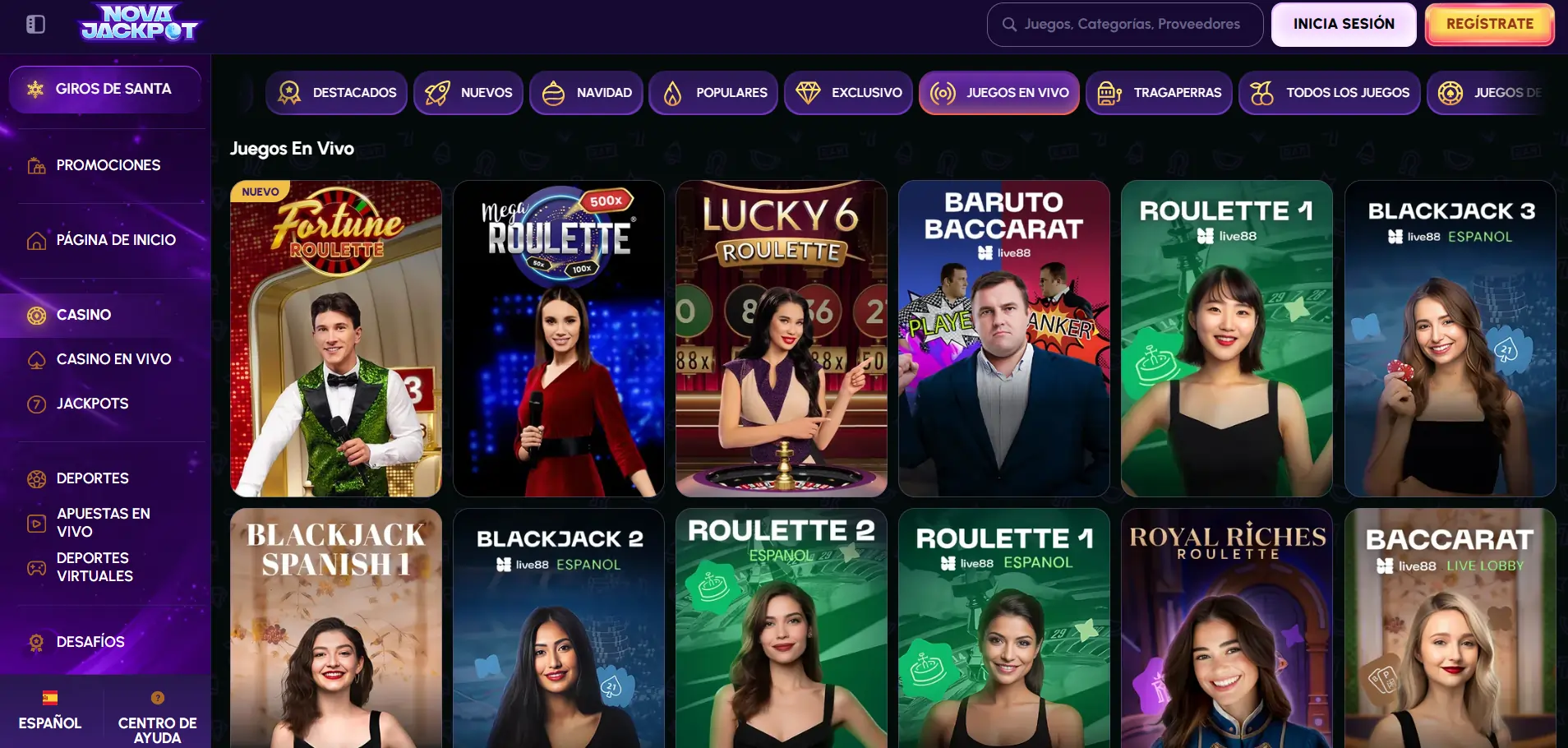Click the Página de Inicio home icon
Viewport: 1568px width, 748px height.
click(x=36, y=240)
